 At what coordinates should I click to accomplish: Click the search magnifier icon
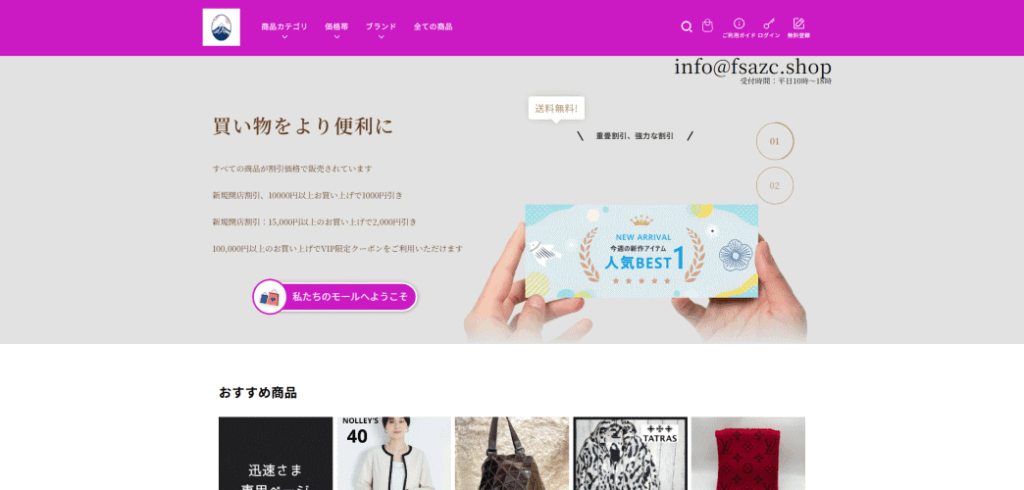click(686, 27)
